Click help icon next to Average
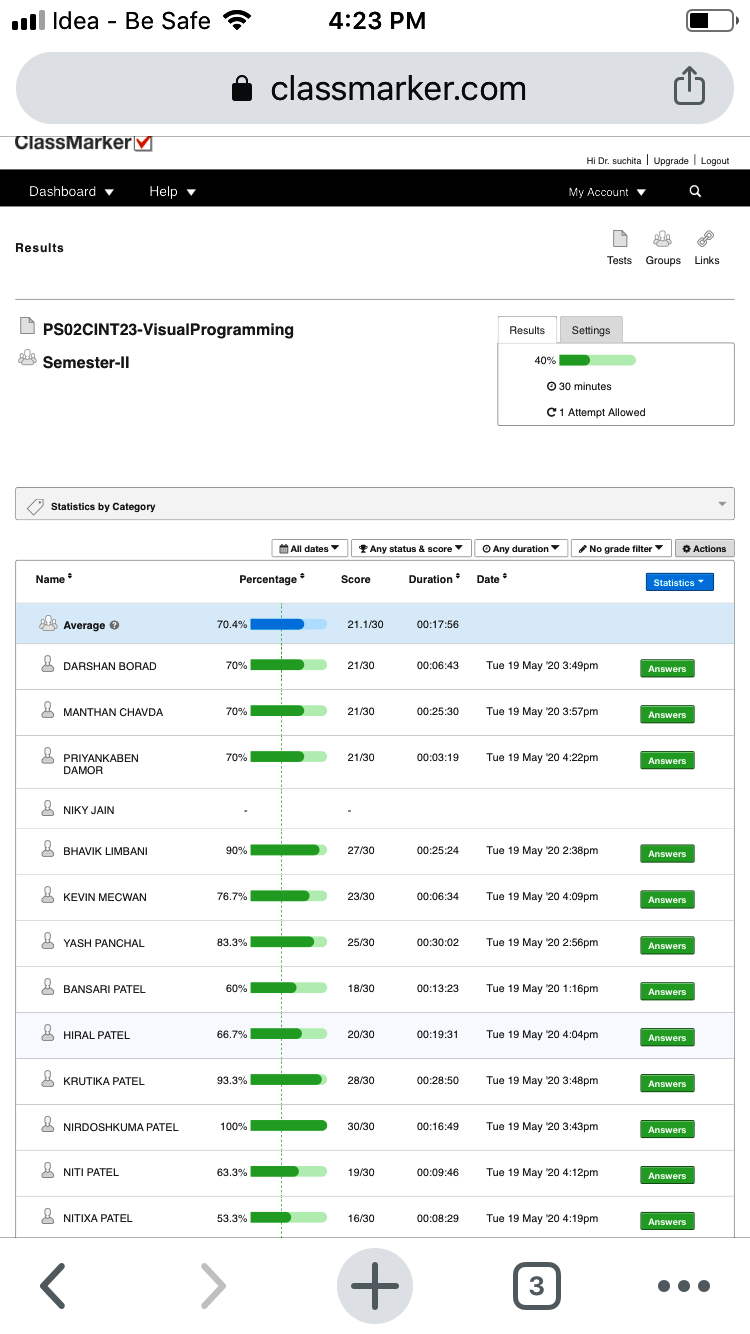This screenshot has height=1334, width=750. click(x=114, y=625)
